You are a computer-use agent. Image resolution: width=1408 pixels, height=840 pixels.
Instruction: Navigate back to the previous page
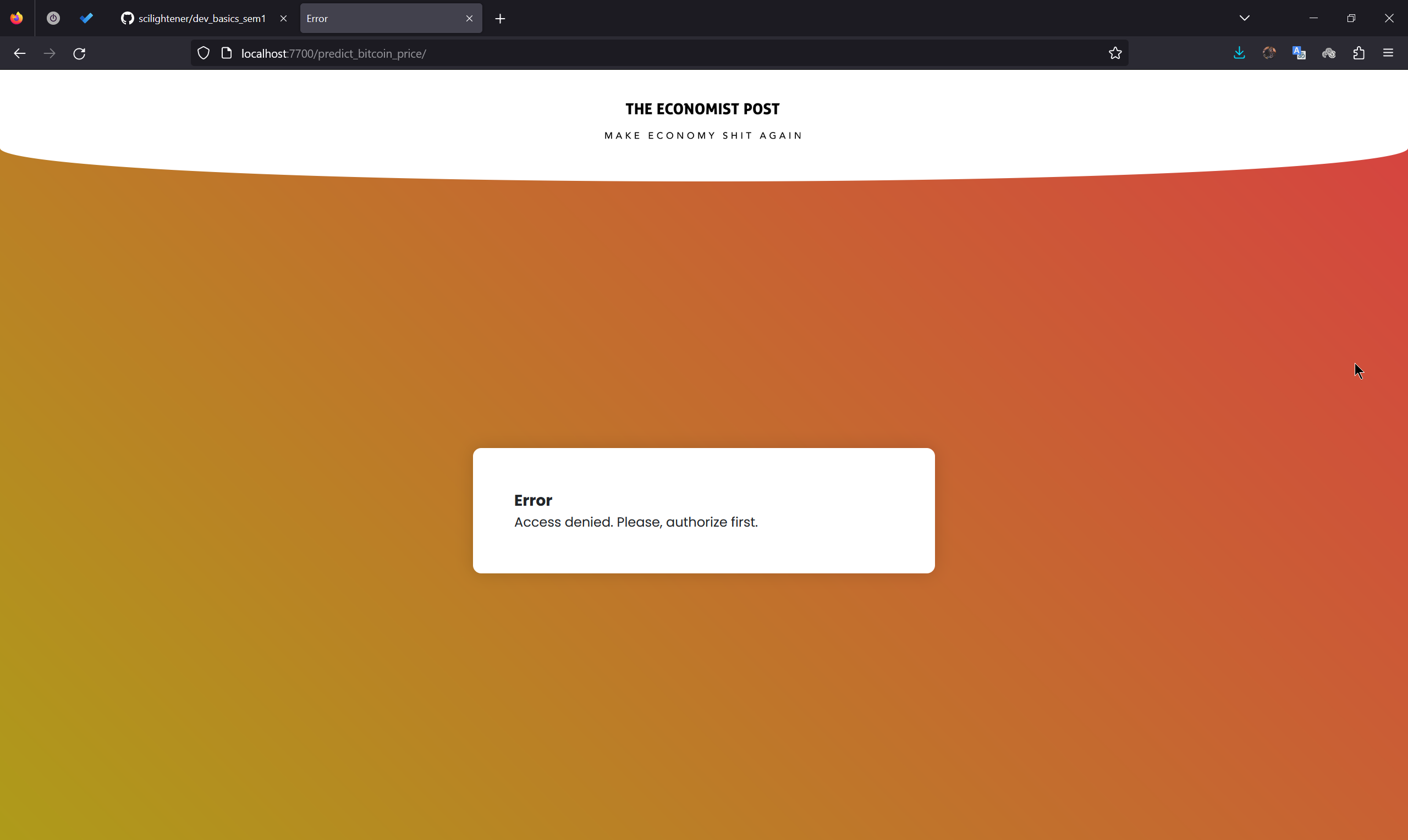(x=19, y=53)
